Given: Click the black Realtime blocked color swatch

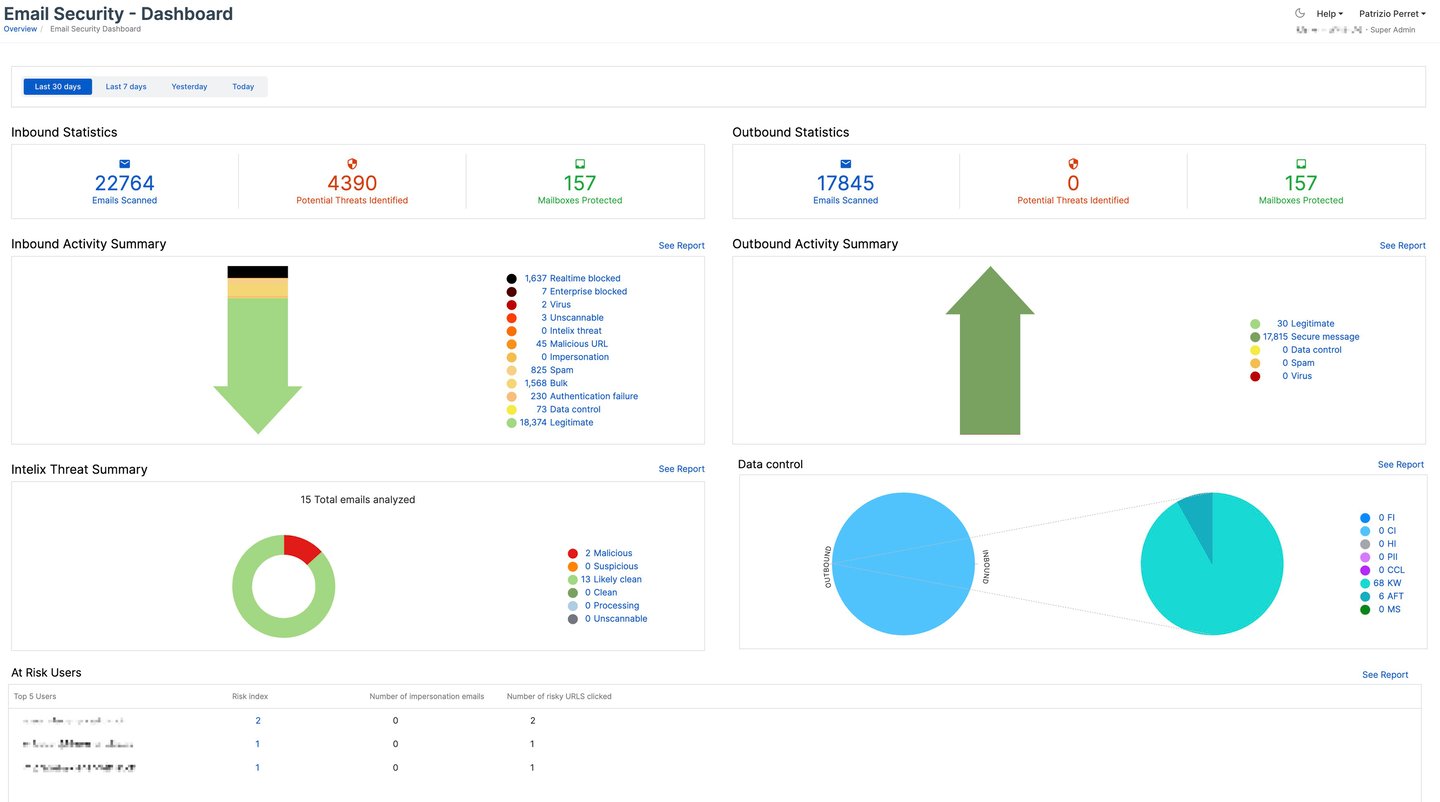Looking at the screenshot, I should coord(512,278).
